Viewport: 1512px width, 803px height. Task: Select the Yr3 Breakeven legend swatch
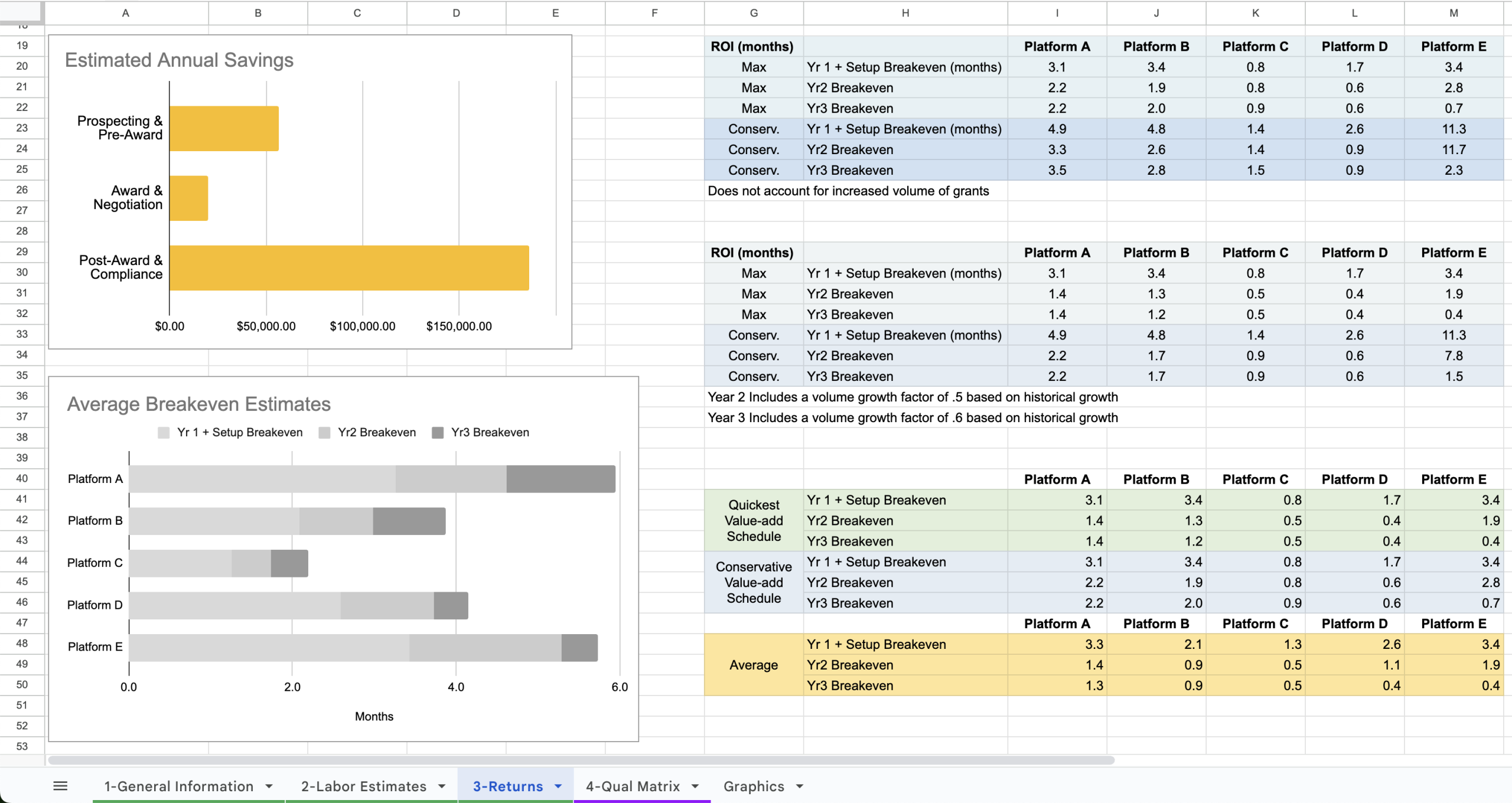click(438, 433)
